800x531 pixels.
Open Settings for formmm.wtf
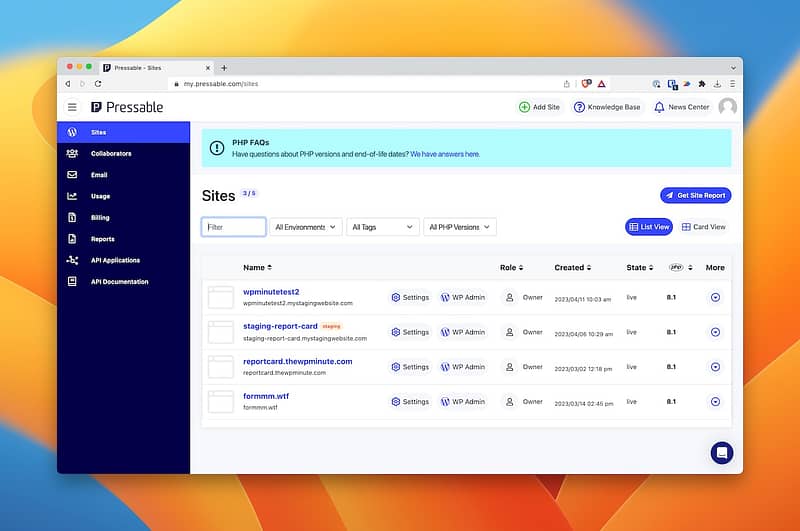click(410, 401)
